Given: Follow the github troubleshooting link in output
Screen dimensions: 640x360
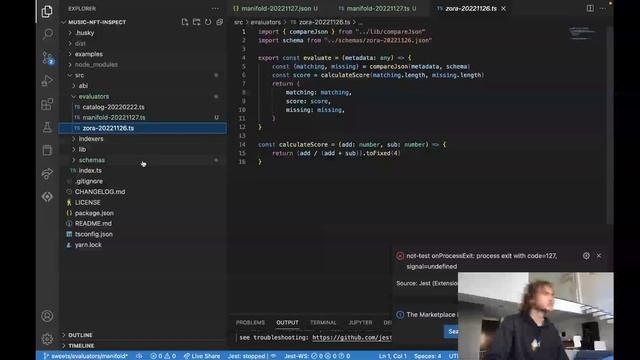Looking at the screenshot, I should tap(351, 338).
